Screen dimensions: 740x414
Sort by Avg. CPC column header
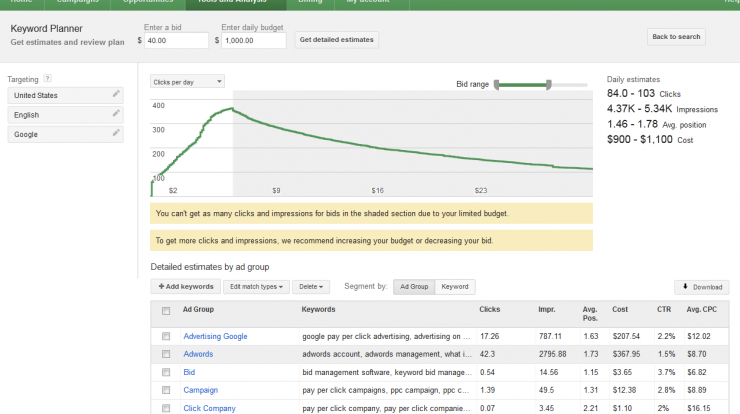coord(701,309)
